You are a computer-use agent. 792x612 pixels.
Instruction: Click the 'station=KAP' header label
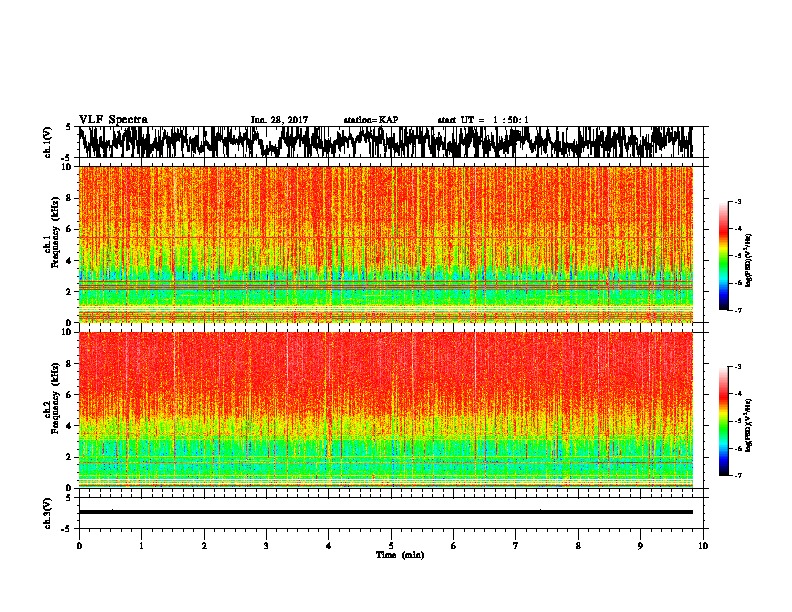(x=371, y=120)
